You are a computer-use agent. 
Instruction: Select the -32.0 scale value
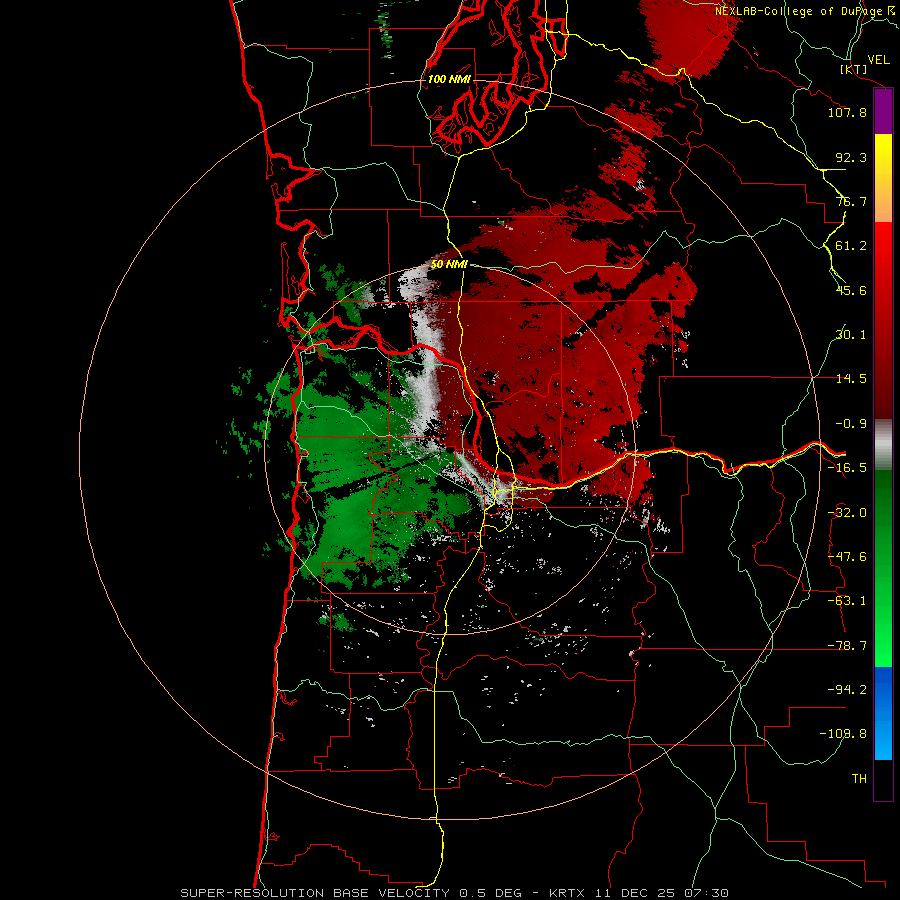point(847,513)
